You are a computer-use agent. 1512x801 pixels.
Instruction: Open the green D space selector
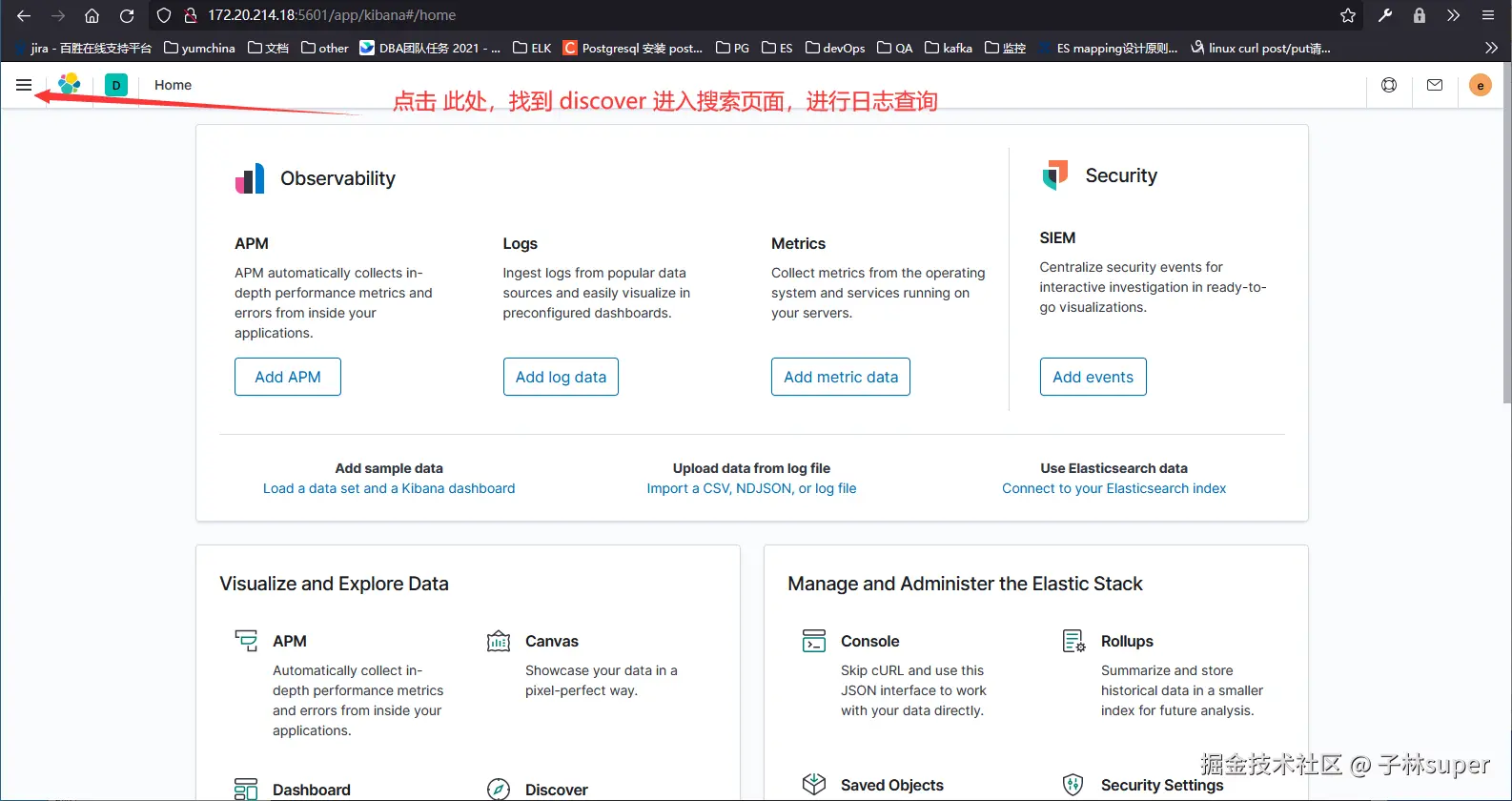click(x=116, y=85)
